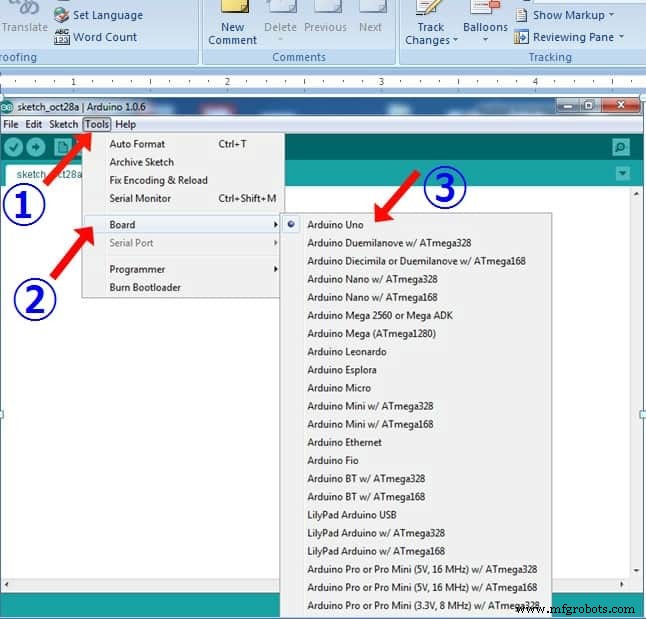Open the Track Changes dropdown
This screenshot has width=646, height=619.
click(x=431, y=34)
